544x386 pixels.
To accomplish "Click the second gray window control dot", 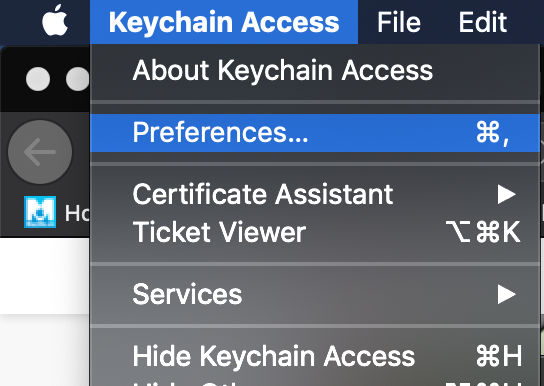I will pos(78,79).
